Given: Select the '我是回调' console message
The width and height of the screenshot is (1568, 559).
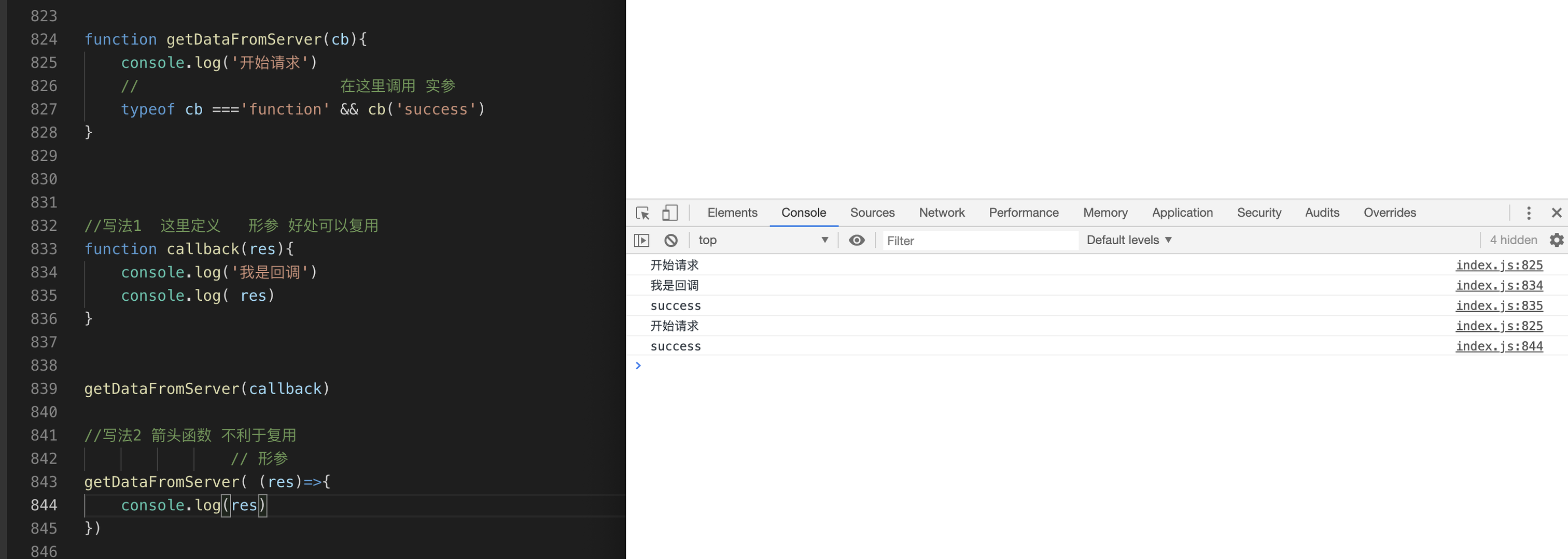Looking at the screenshot, I should point(675,285).
